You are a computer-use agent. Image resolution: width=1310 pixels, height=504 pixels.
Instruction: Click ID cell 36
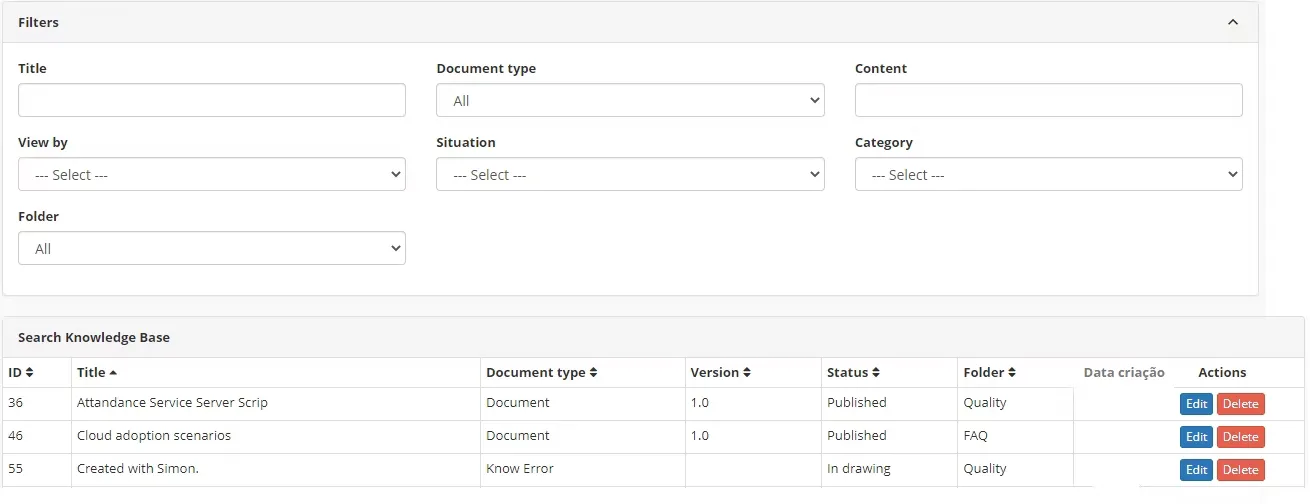[x=16, y=402]
